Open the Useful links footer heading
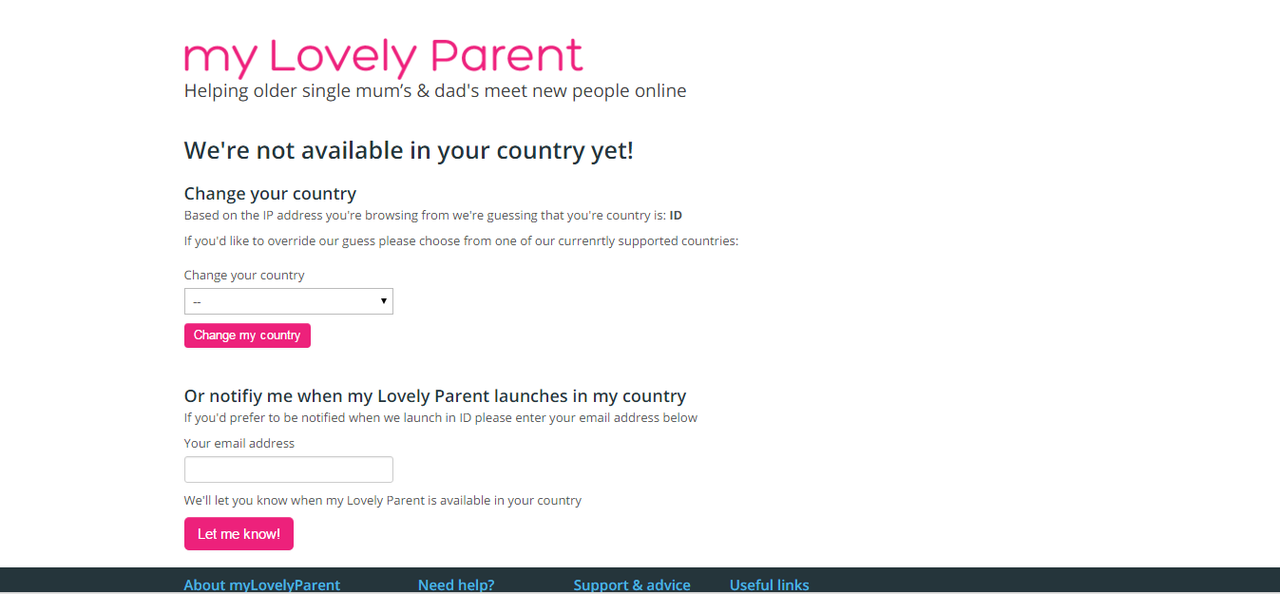 pyautogui.click(x=769, y=585)
